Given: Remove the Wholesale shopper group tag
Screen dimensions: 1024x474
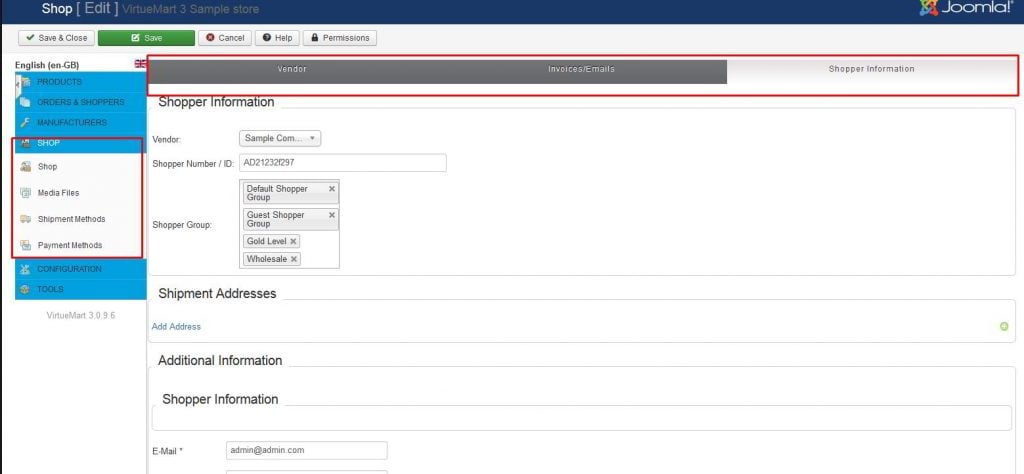Looking at the screenshot, I should [x=294, y=259].
